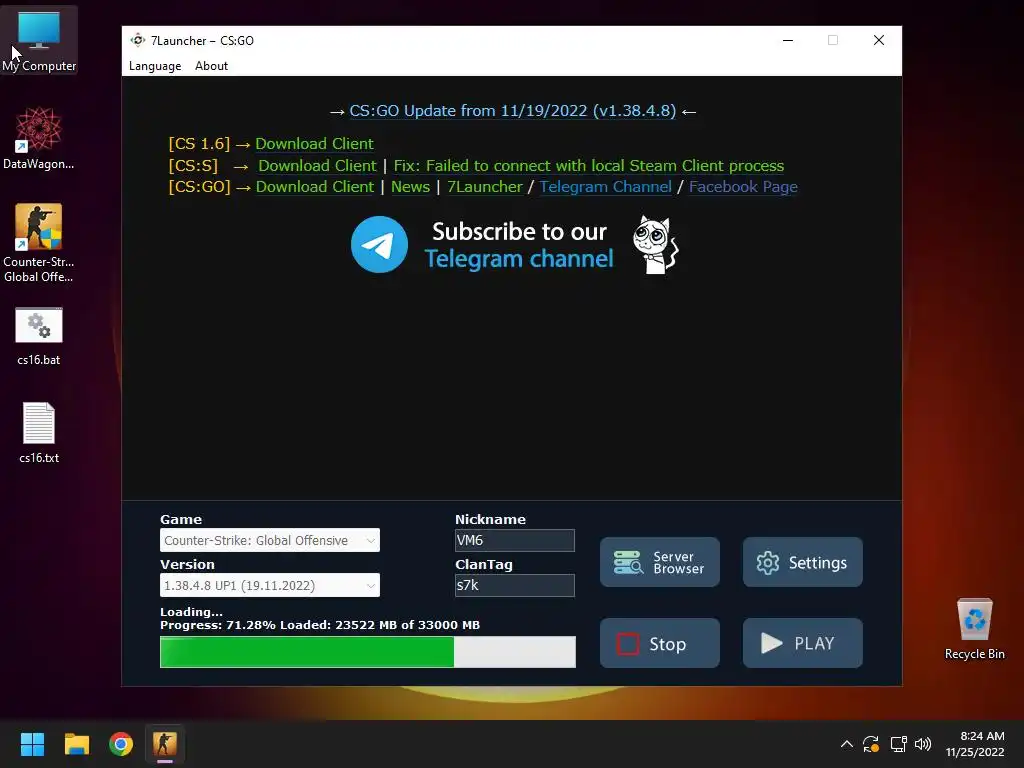
Task: Open the News link
Action: [x=410, y=187]
